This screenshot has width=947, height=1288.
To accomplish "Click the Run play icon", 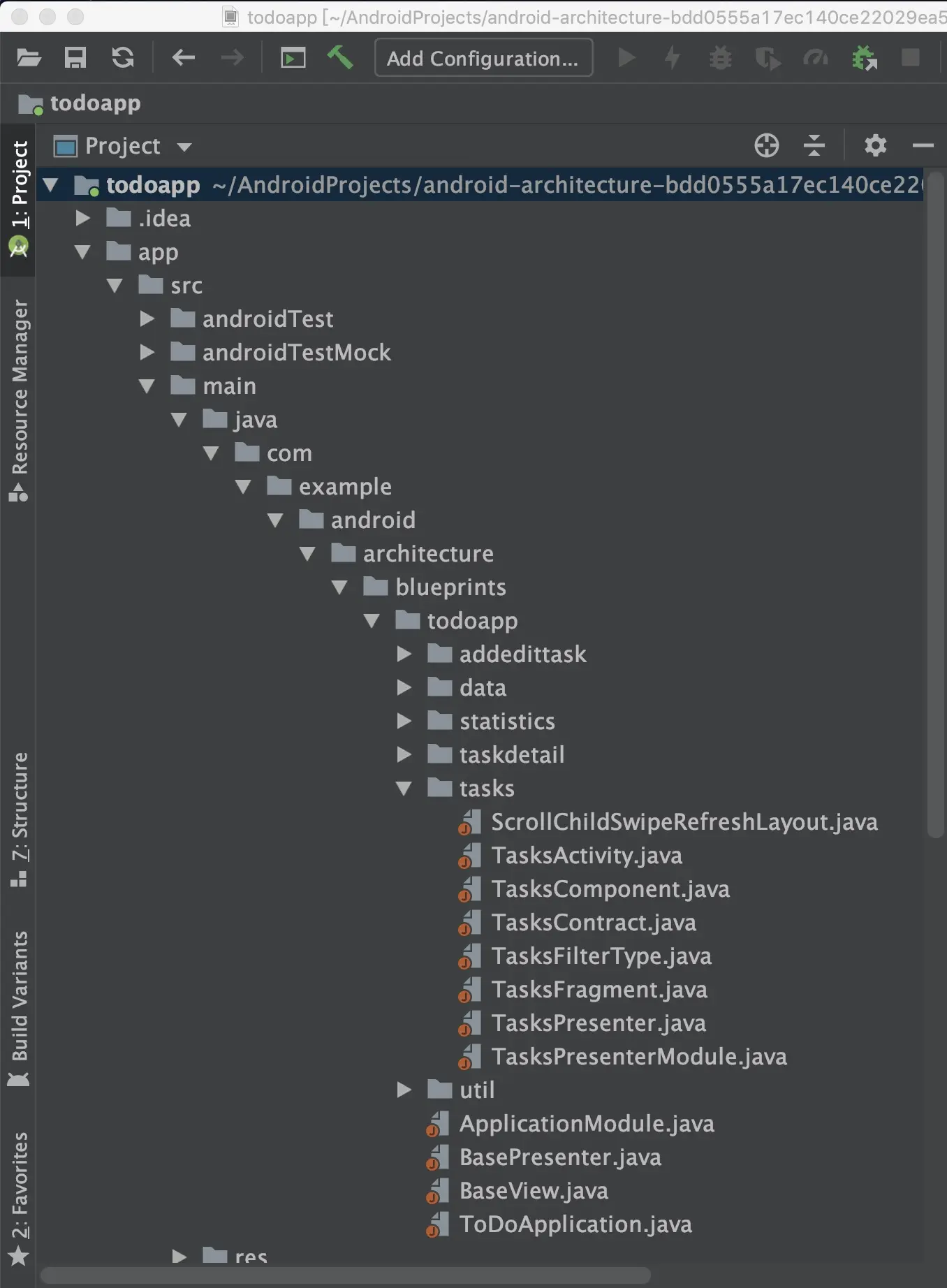I will click(x=627, y=58).
